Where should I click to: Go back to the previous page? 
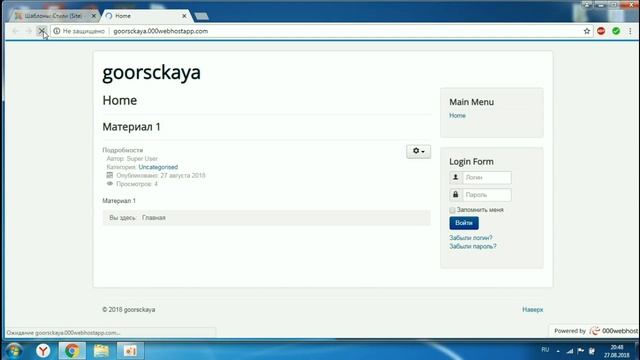click(15, 31)
